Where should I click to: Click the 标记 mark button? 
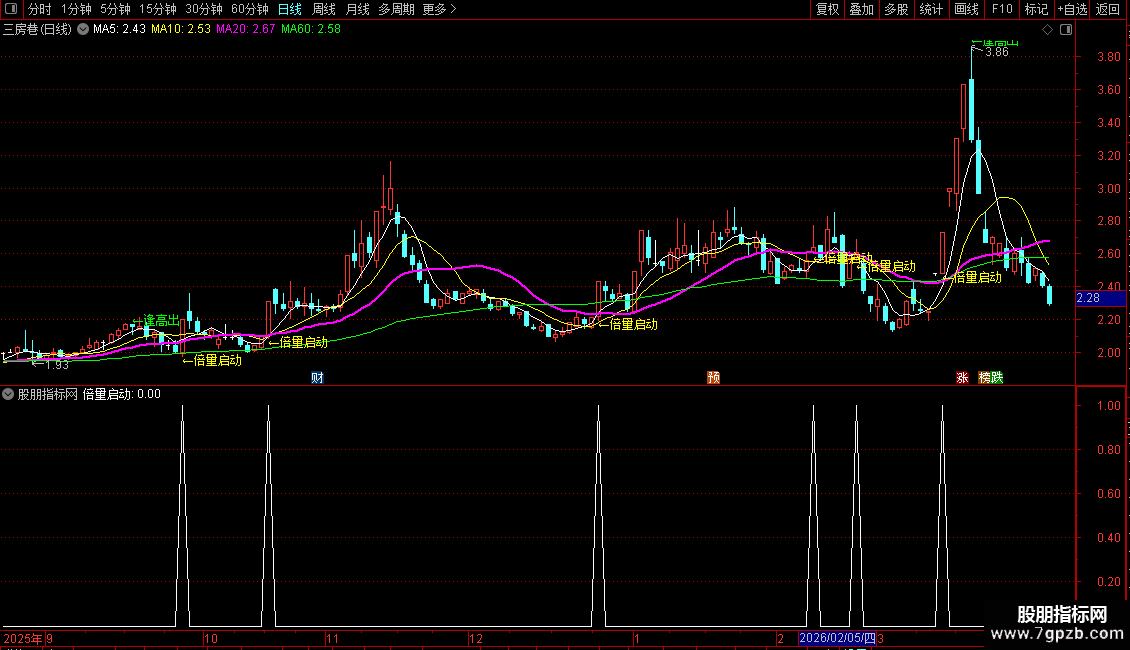click(x=1036, y=9)
